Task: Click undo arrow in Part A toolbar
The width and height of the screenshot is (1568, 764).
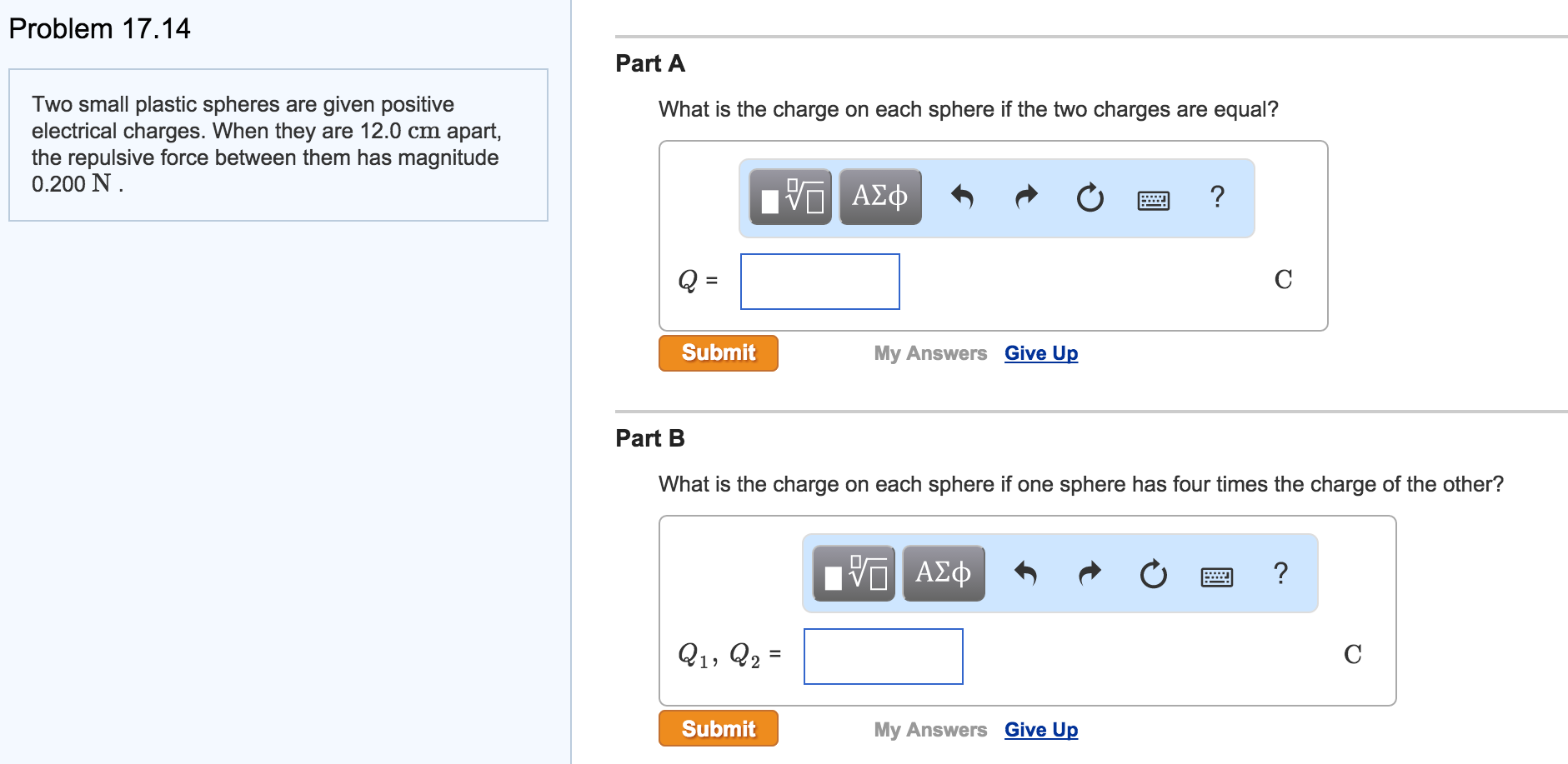Action: (x=962, y=197)
